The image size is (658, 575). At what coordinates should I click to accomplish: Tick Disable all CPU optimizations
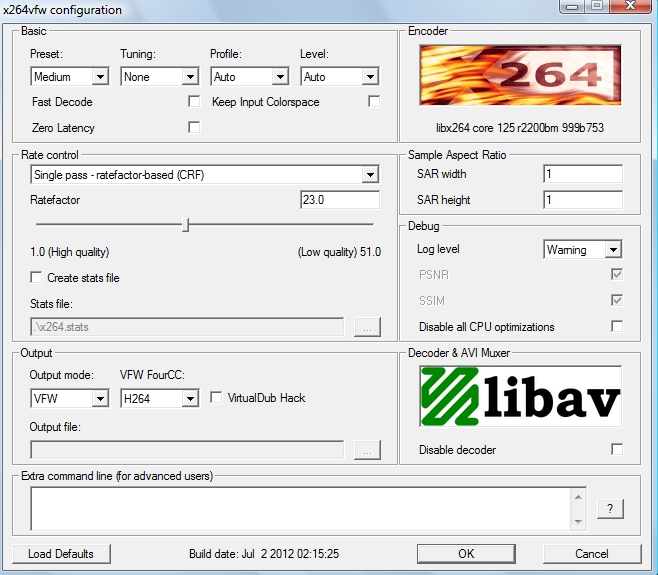tap(617, 326)
